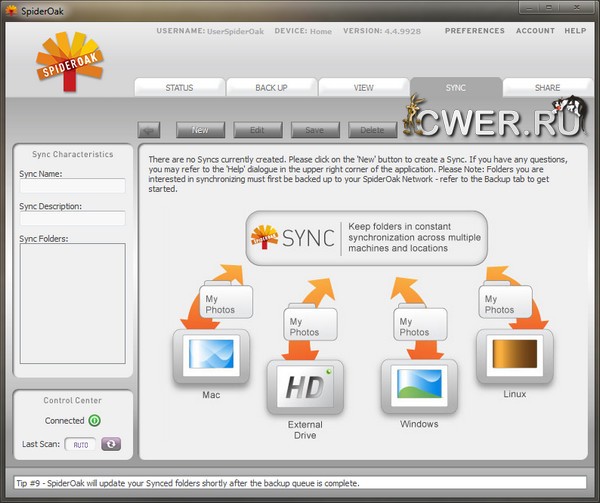Click the External Drive HD icon
The width and height of the screenshot is (600, 503).
point(304,386)
